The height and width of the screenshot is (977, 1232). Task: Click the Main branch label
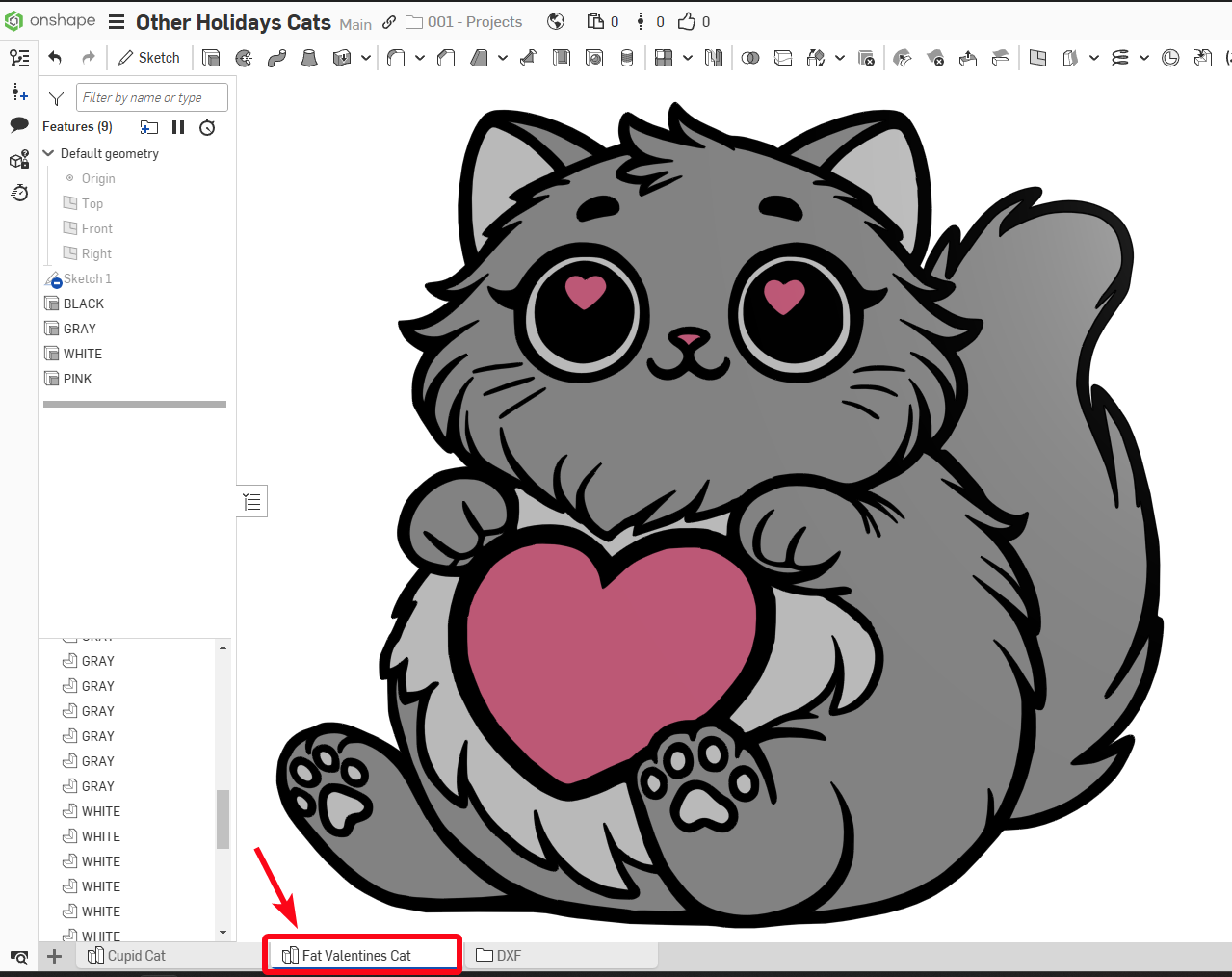[355, 24]
